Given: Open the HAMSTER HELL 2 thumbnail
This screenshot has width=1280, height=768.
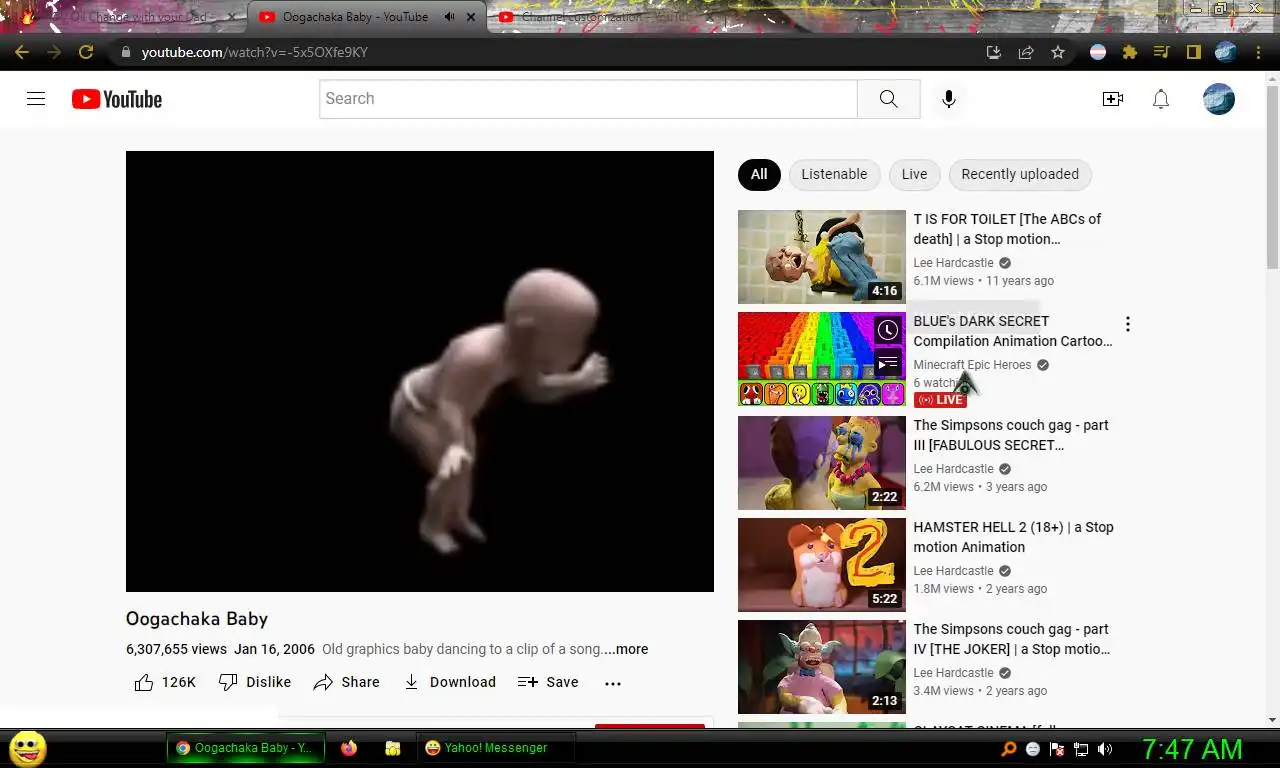Looking at the screenshot, I should coord(821,565).
